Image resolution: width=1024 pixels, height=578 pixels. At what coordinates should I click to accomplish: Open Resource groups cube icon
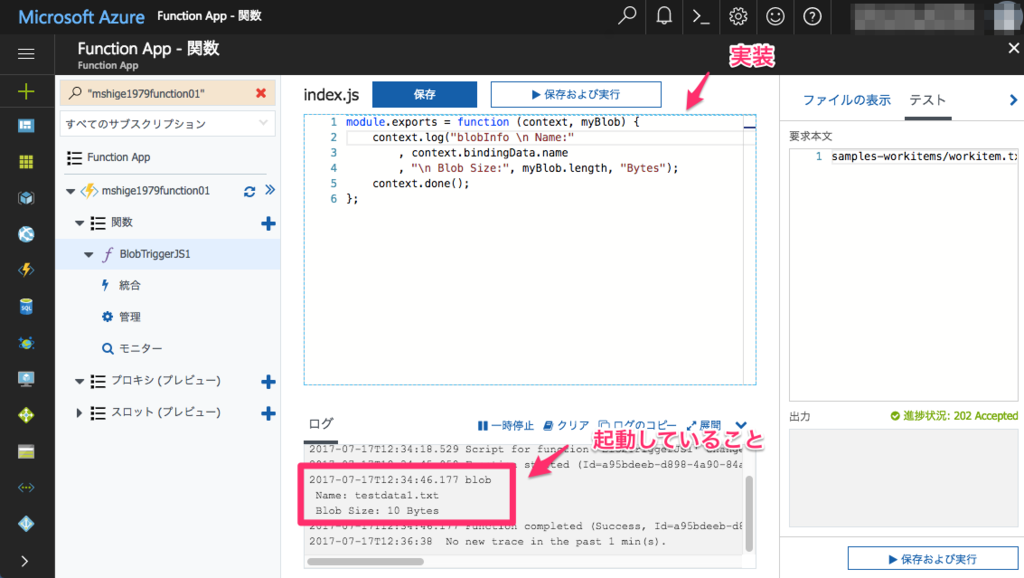[x=26, y=198]
